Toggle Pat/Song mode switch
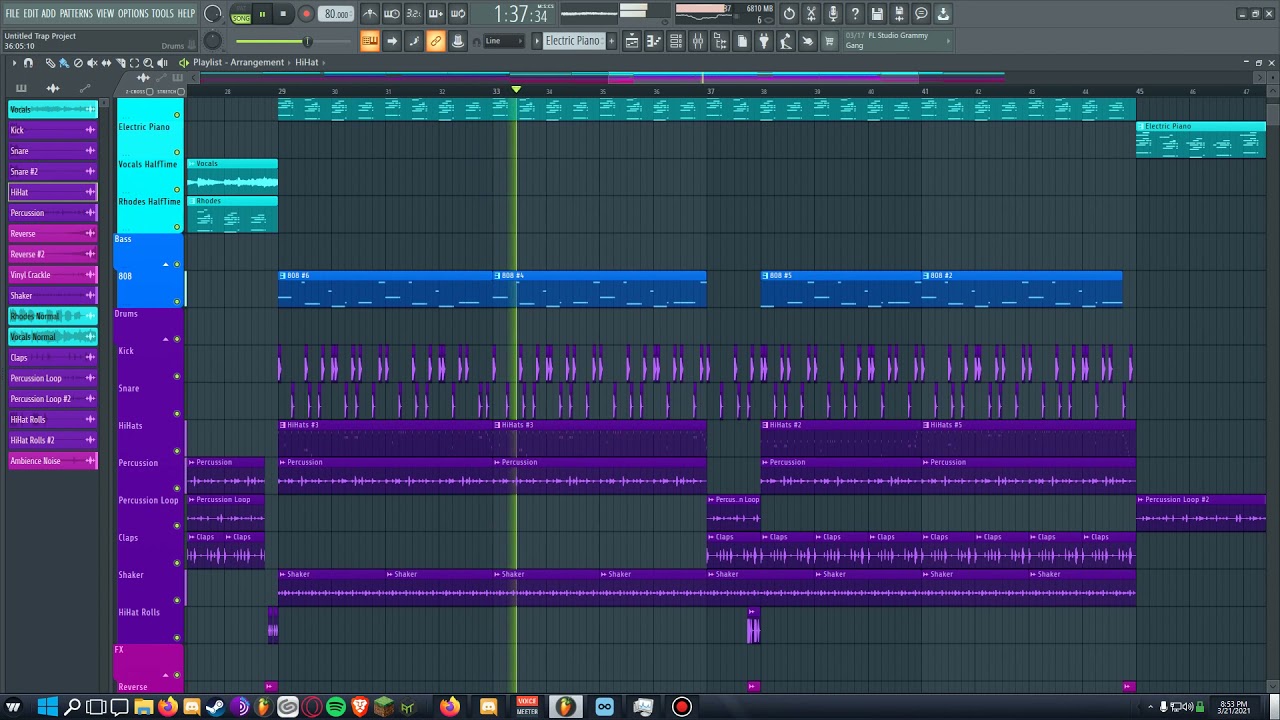Viewport: 1280px width, 720px height. 241,14
